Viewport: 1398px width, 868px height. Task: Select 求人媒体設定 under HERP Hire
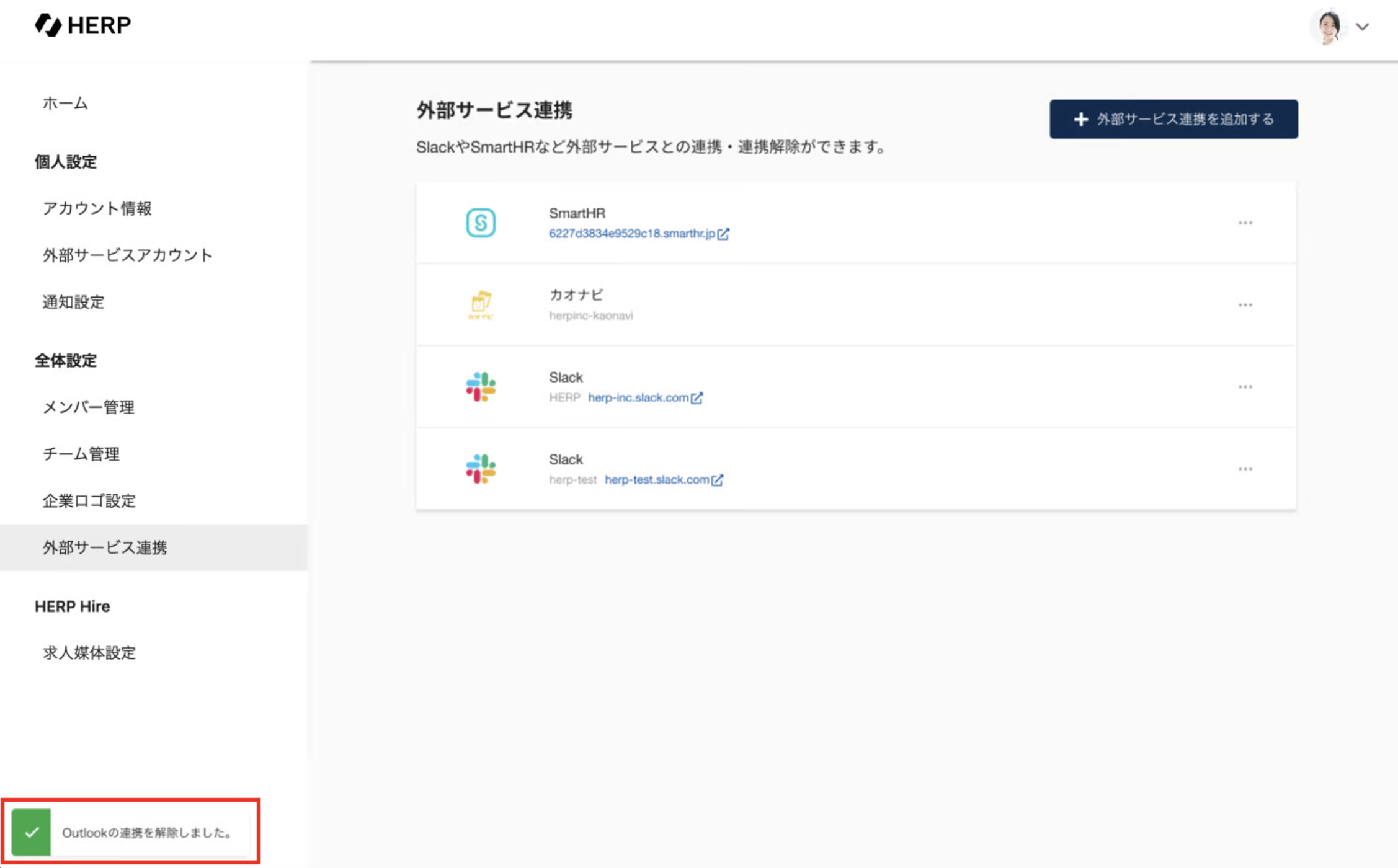[89, 652]
